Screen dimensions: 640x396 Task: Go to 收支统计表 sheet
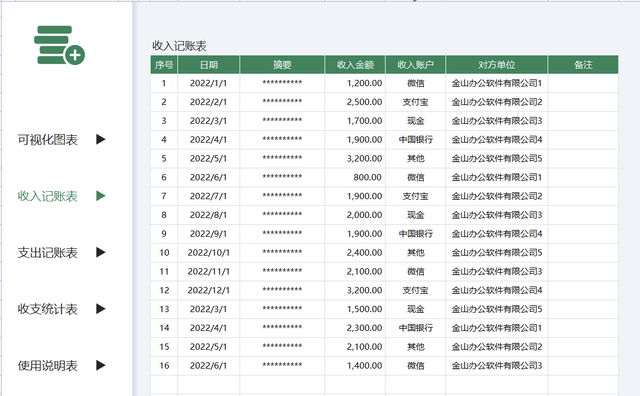point(47,309)
